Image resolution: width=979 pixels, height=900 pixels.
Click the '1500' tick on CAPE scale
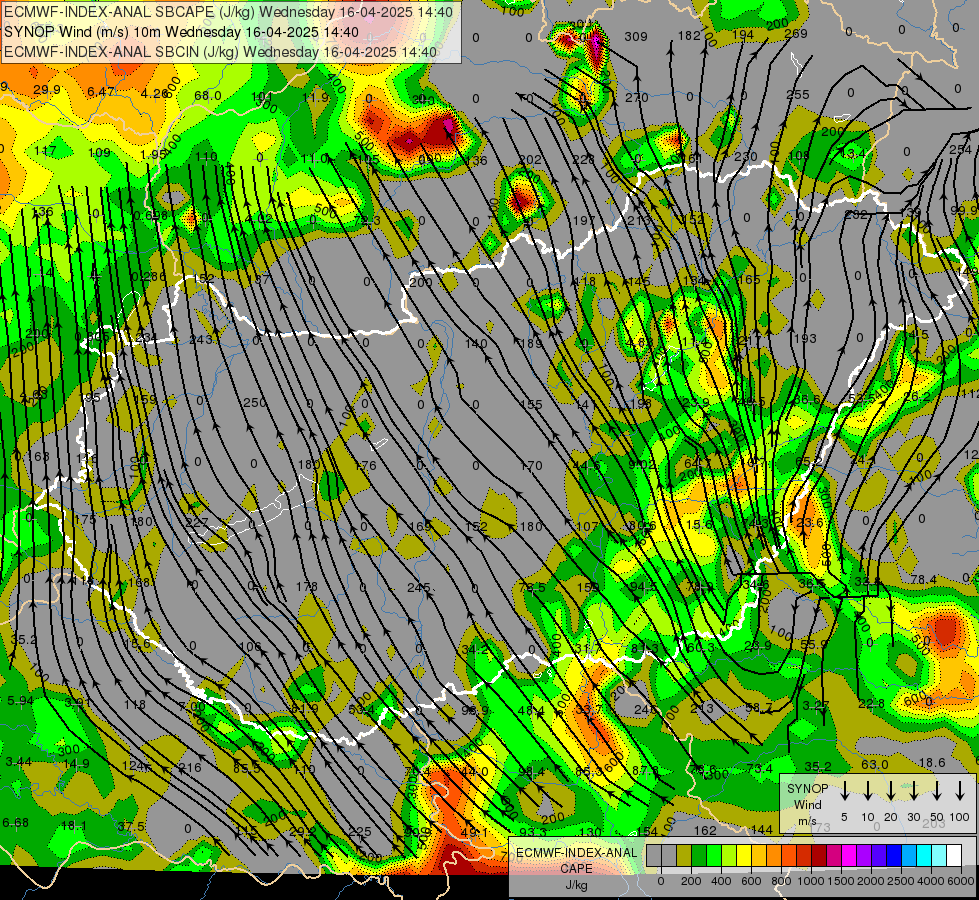[841, 881]
